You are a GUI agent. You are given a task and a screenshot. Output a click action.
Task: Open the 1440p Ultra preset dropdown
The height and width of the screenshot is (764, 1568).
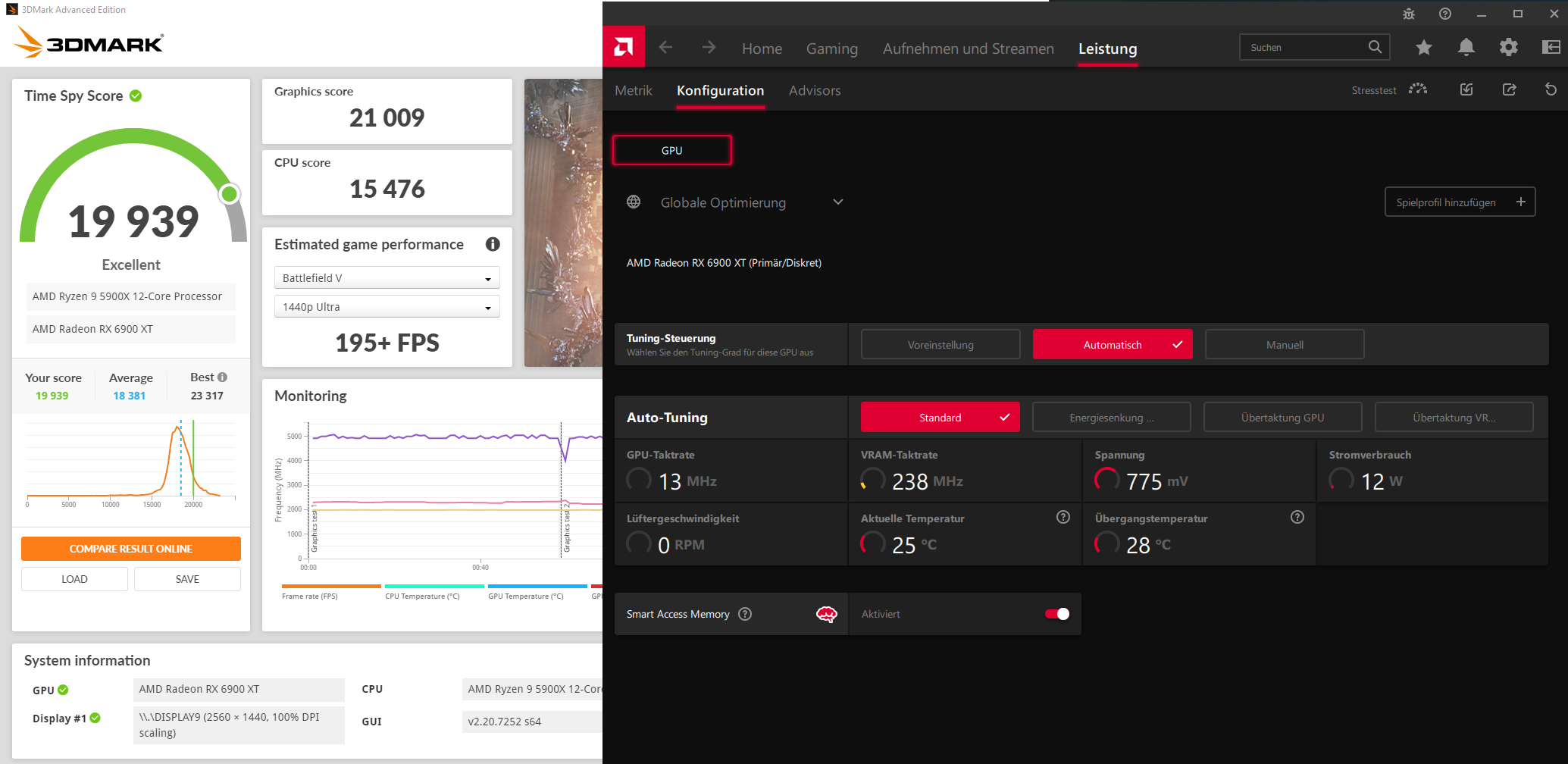387,307
